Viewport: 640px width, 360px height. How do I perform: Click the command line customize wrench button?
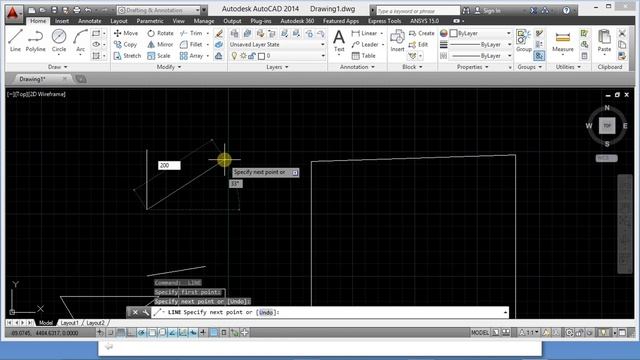click(145, 313)
